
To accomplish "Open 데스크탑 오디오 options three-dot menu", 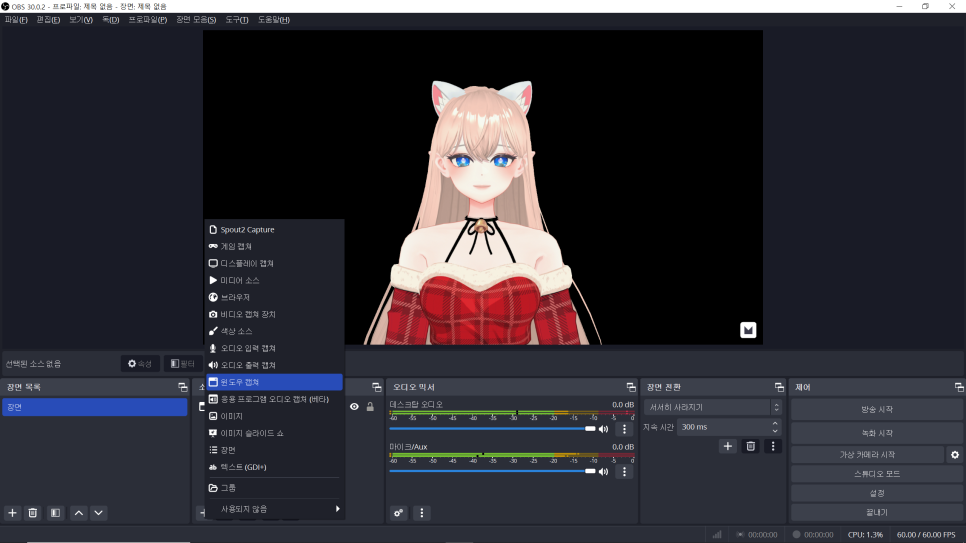I will click(x=624, y=429).
